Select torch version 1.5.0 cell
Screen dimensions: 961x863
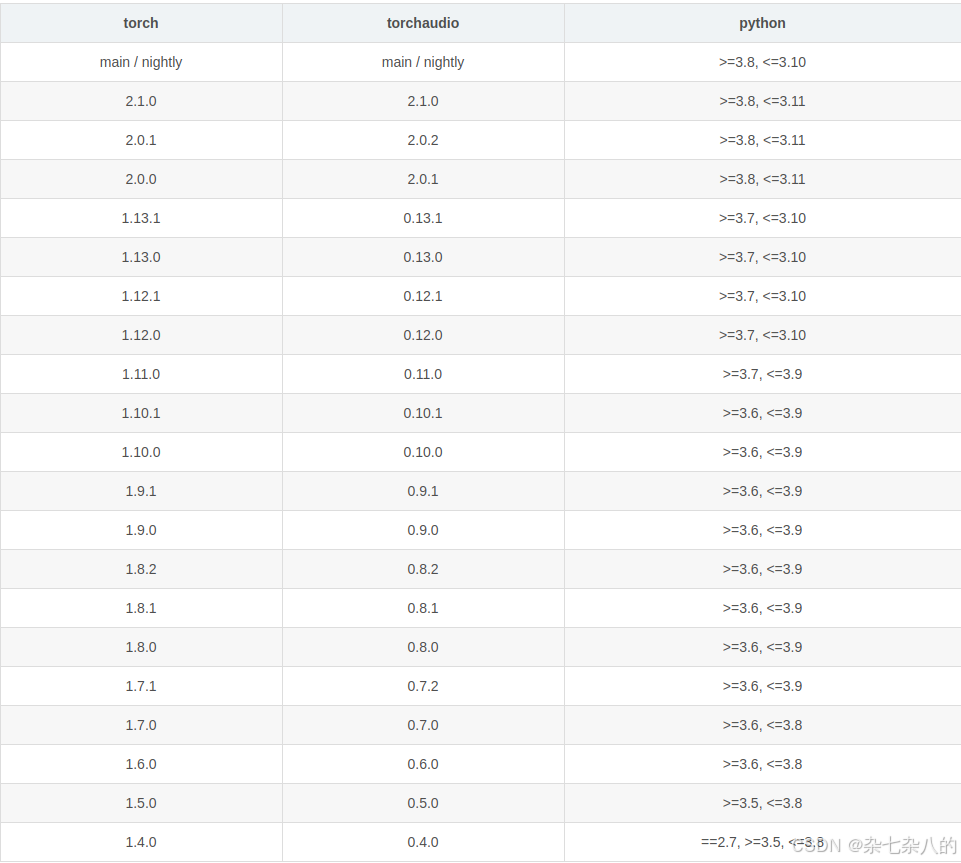(x=141, y=804)
